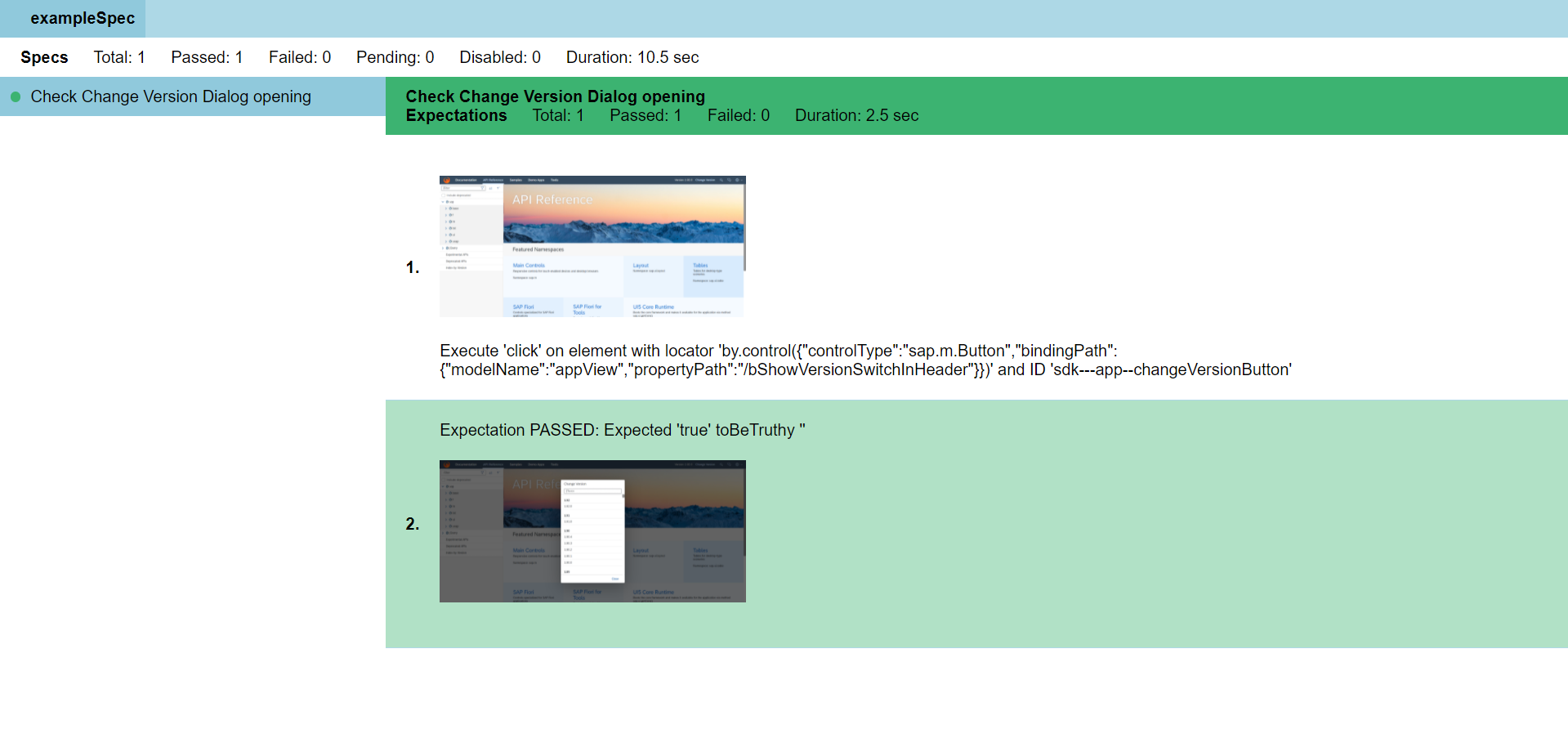Open the first step's API Reference screenshot thumbnail
1568x734 pixels.
click(592, 246)
